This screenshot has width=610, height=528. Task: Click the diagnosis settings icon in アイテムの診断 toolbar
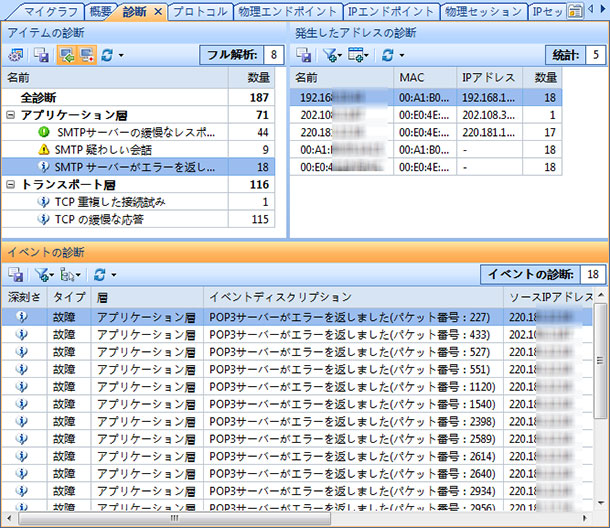17,54
